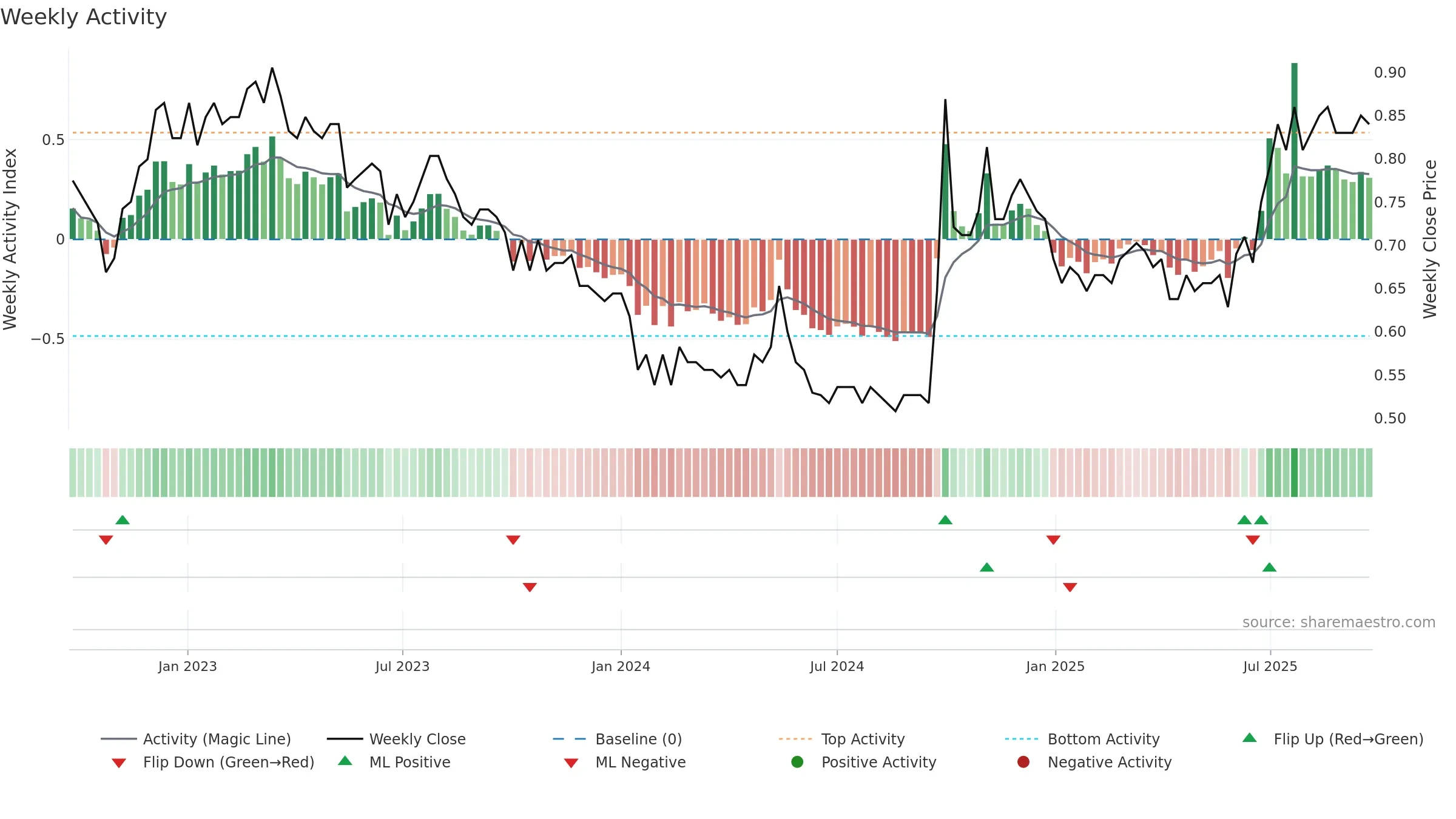
Task: Select the green flip-up triangle near October 2024
Action: [x=945, y=520]
